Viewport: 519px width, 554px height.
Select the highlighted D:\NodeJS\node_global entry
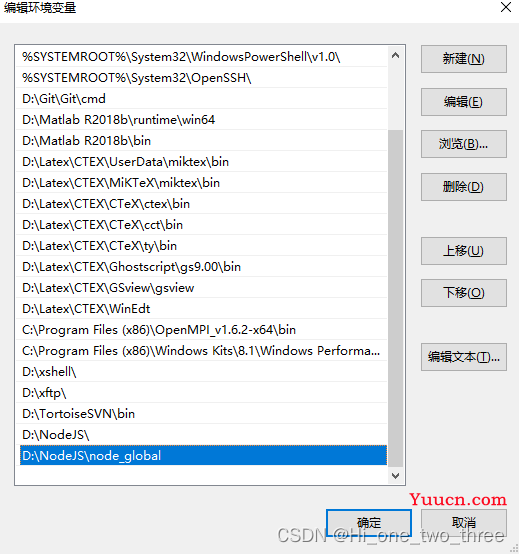(x=203, y=455)
